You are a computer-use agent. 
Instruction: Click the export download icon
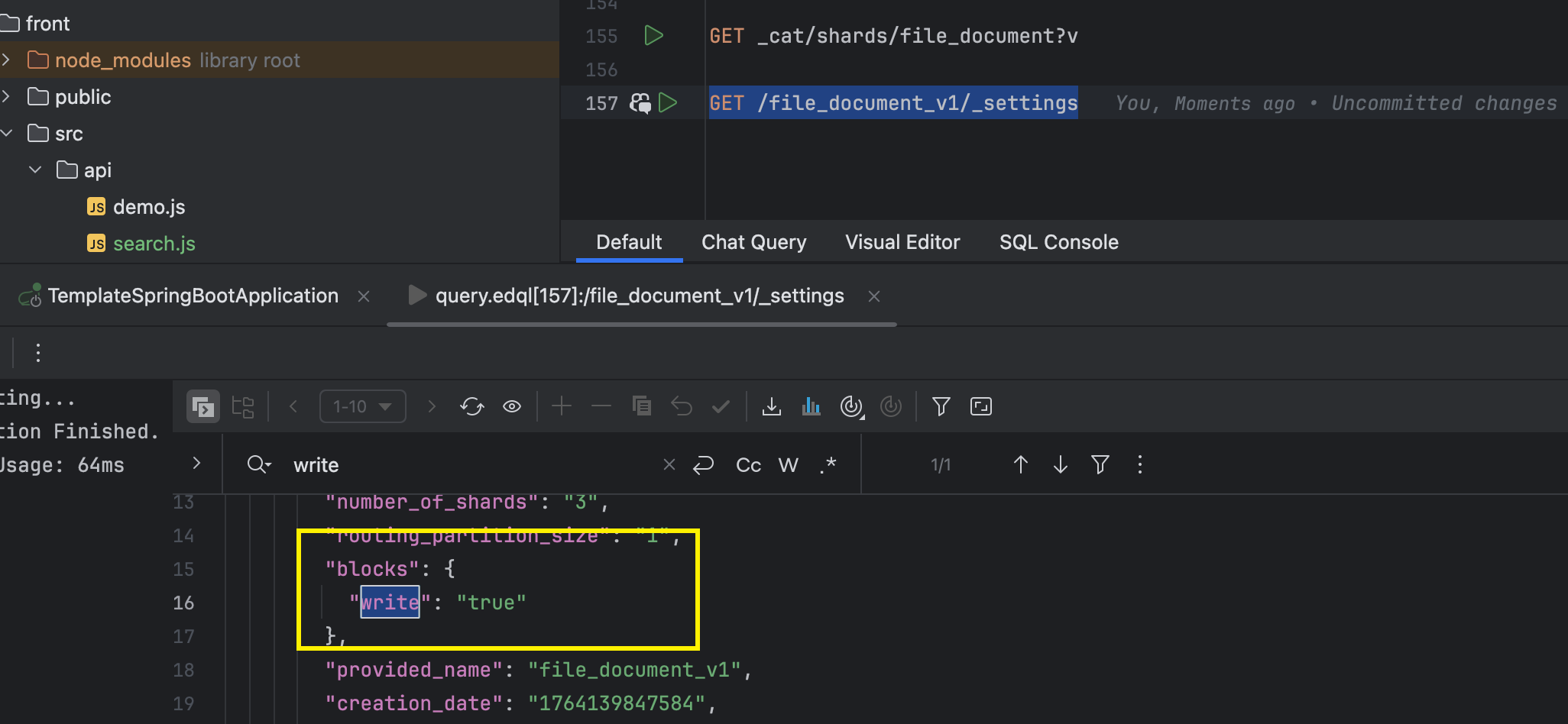(x=772, y=406)
